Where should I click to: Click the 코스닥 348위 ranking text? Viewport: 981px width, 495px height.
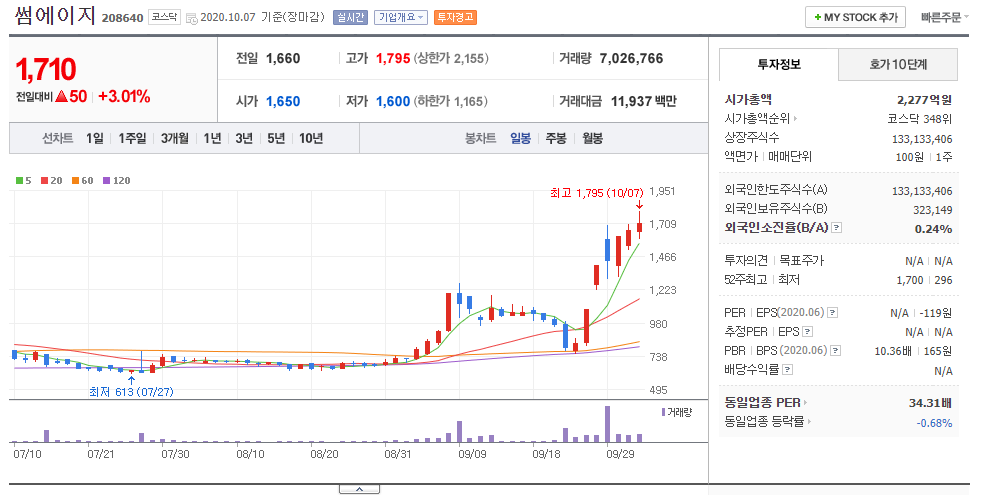tap(919, 118)
